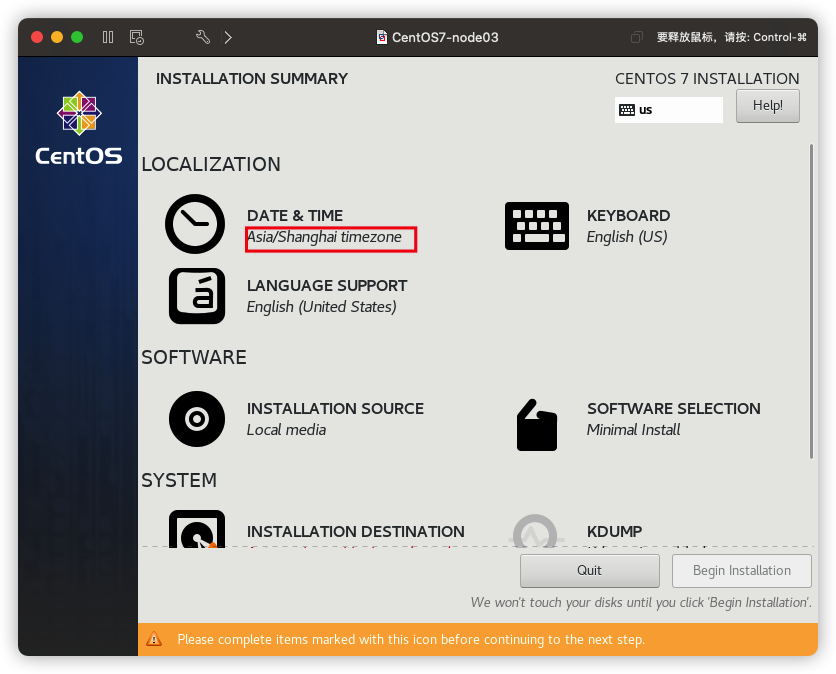Click Local media text

[x=286, y=430]
